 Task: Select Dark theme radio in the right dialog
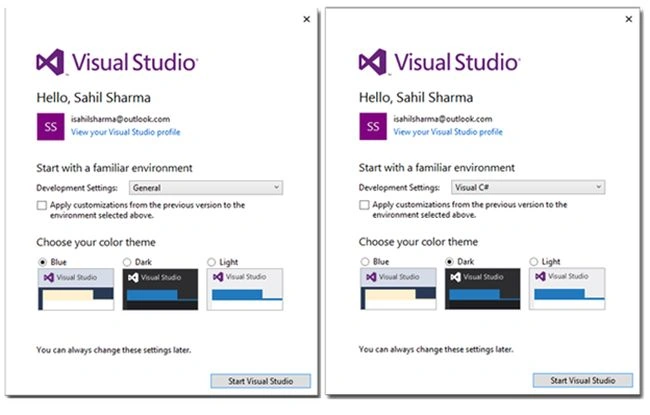tap(449, 262)
